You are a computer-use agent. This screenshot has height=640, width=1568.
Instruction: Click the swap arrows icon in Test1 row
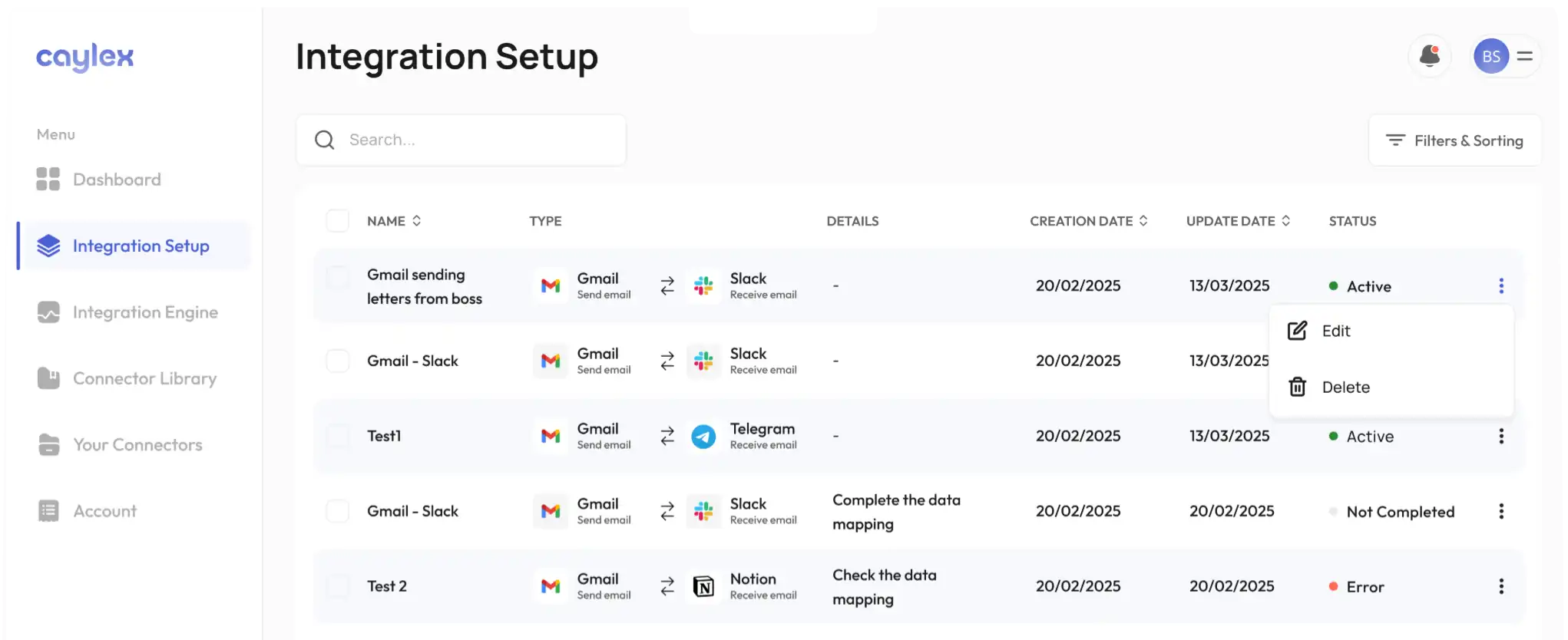point(667,436)
